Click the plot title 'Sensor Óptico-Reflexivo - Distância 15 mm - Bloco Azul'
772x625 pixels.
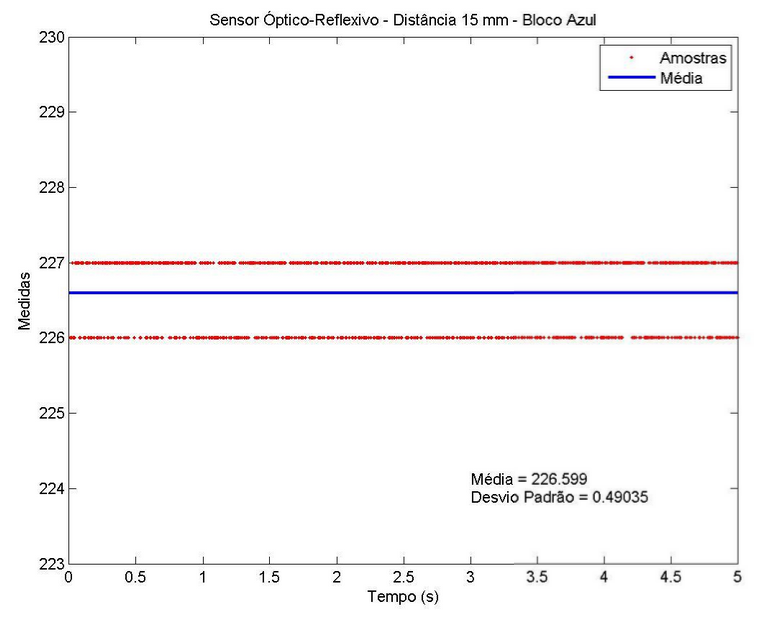403,20
